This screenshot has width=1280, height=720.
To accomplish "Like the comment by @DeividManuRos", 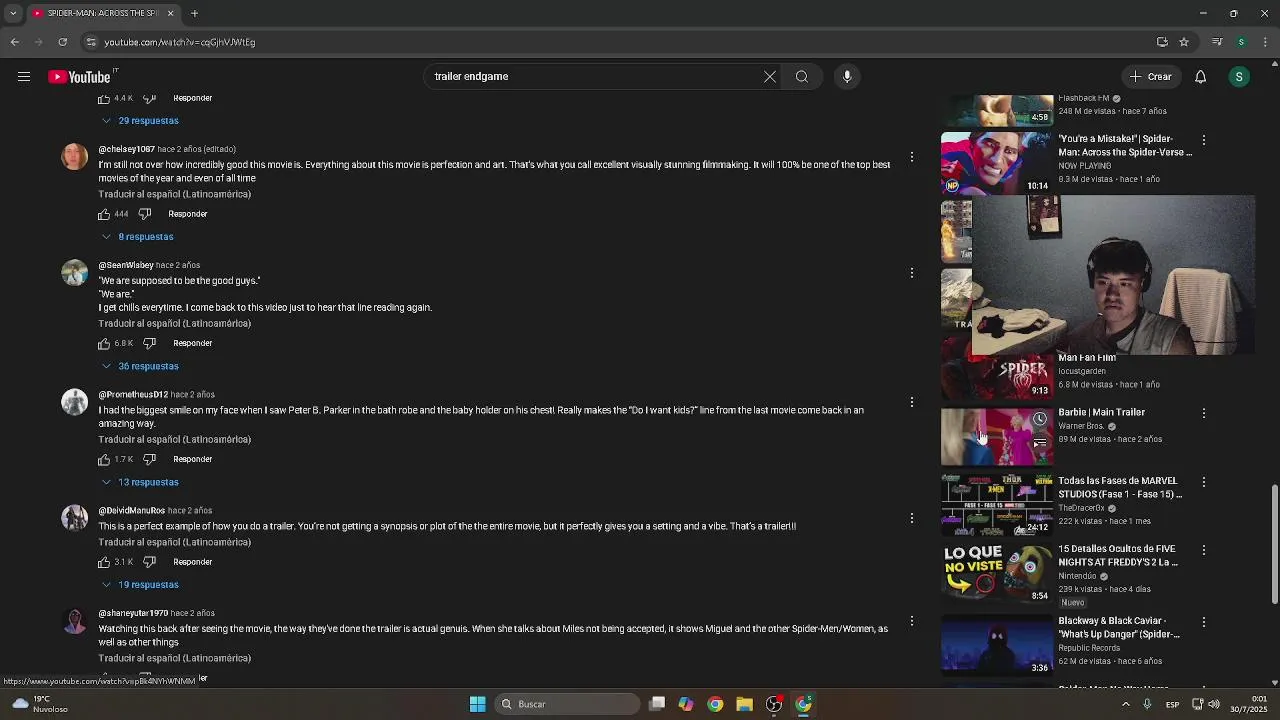I will [x=104, y=562].
